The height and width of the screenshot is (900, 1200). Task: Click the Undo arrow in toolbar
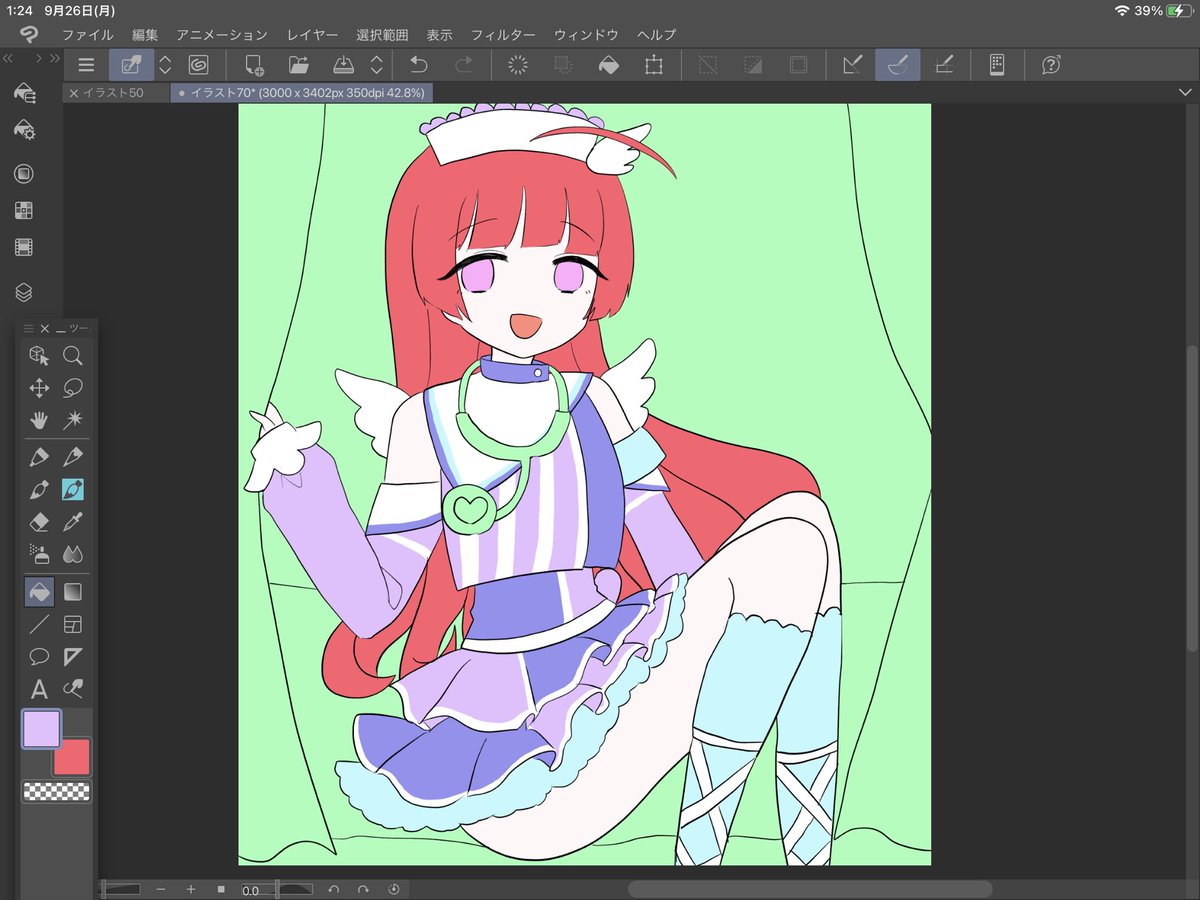[418, 65]
